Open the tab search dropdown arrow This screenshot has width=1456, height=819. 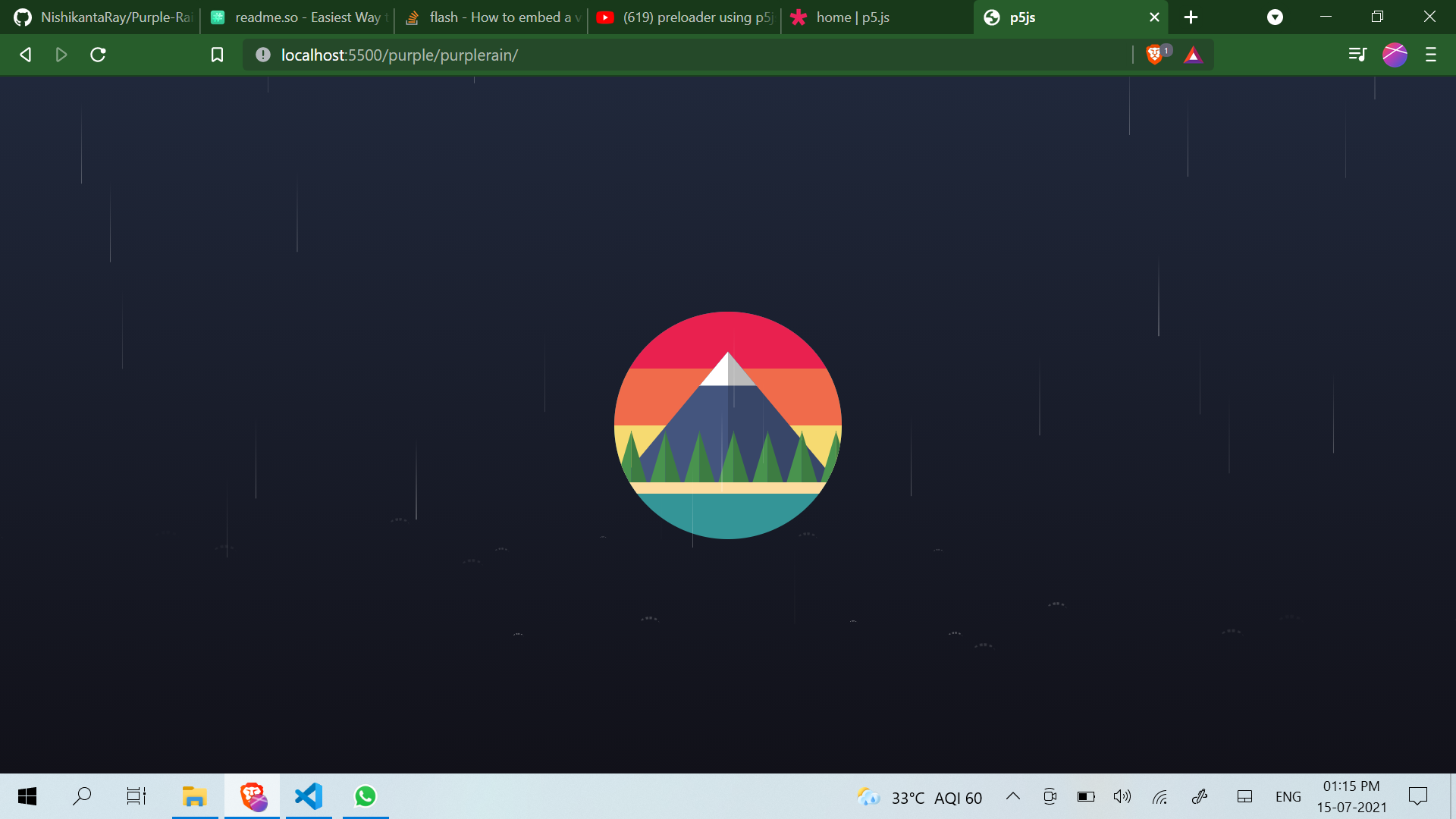pyautogui.click(x=1275, y=17)
